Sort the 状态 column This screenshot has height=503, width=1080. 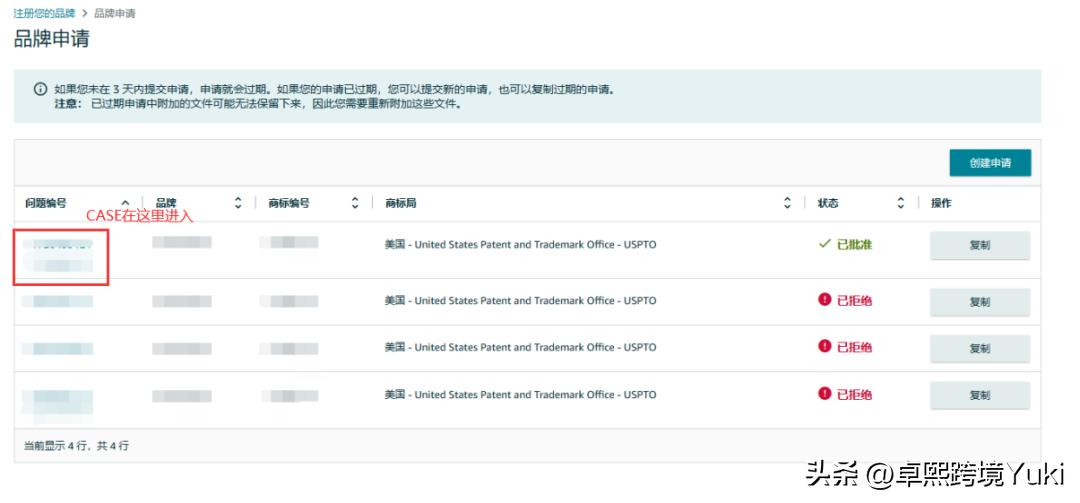click(900, 203)
